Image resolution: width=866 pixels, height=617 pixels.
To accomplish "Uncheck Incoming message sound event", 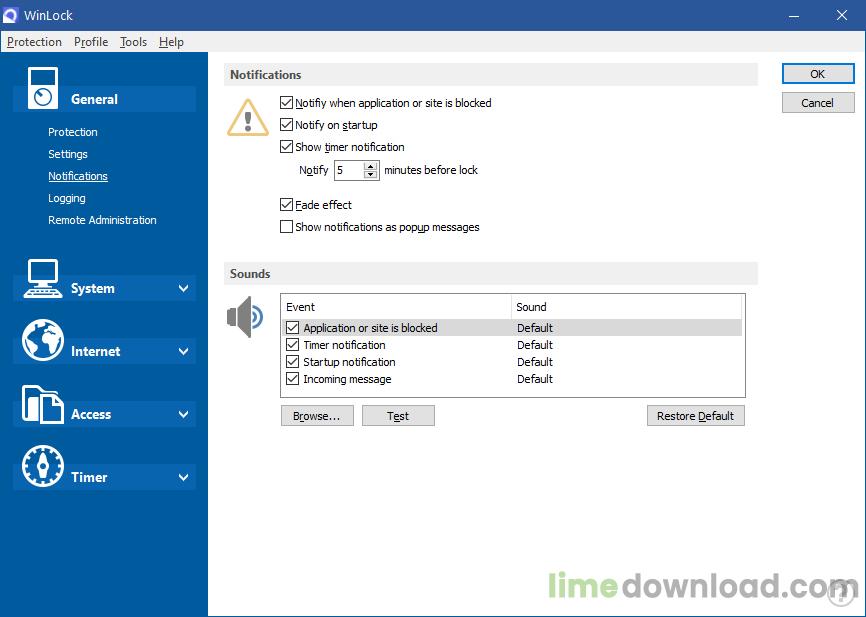I will pyautogui.click(x=292, y=379).
